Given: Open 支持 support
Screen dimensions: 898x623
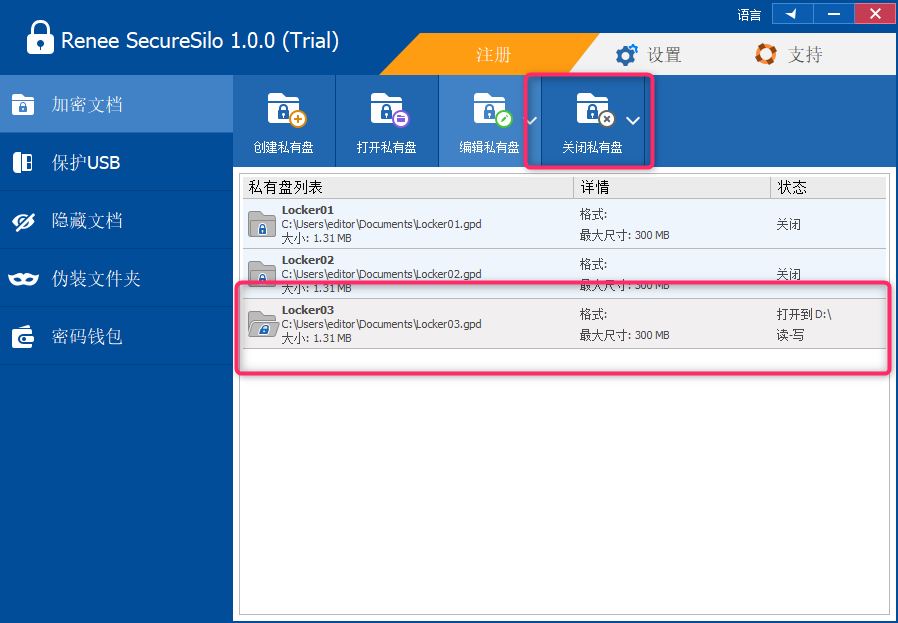Looking at the screenshot, I should click(789, 55).
